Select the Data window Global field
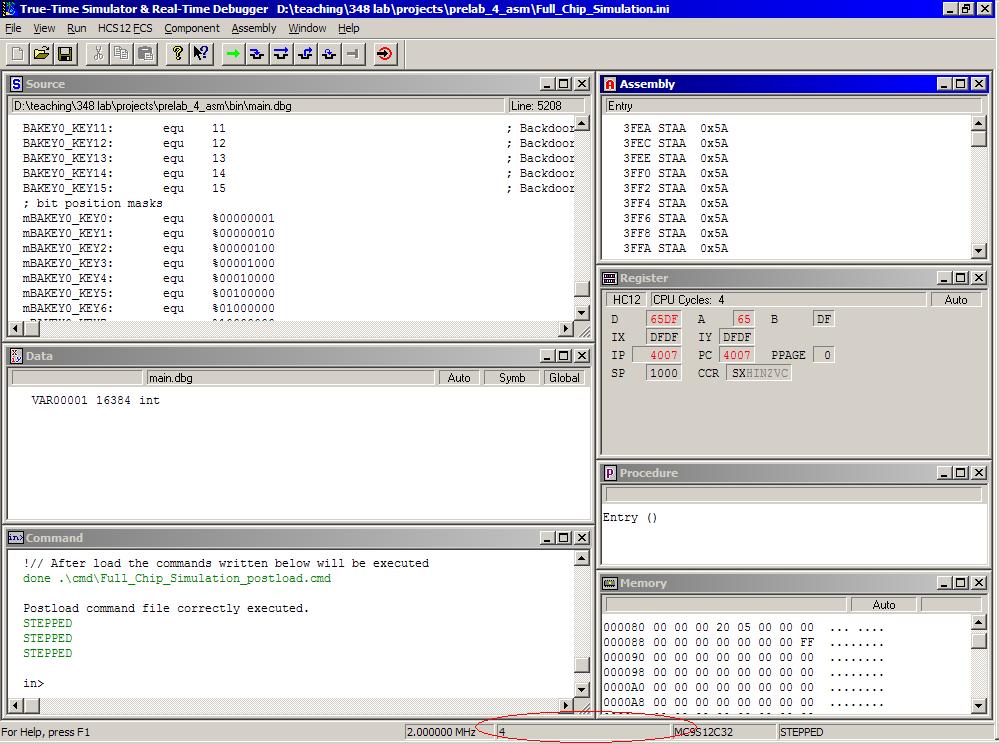 click(x=564, y=378)
